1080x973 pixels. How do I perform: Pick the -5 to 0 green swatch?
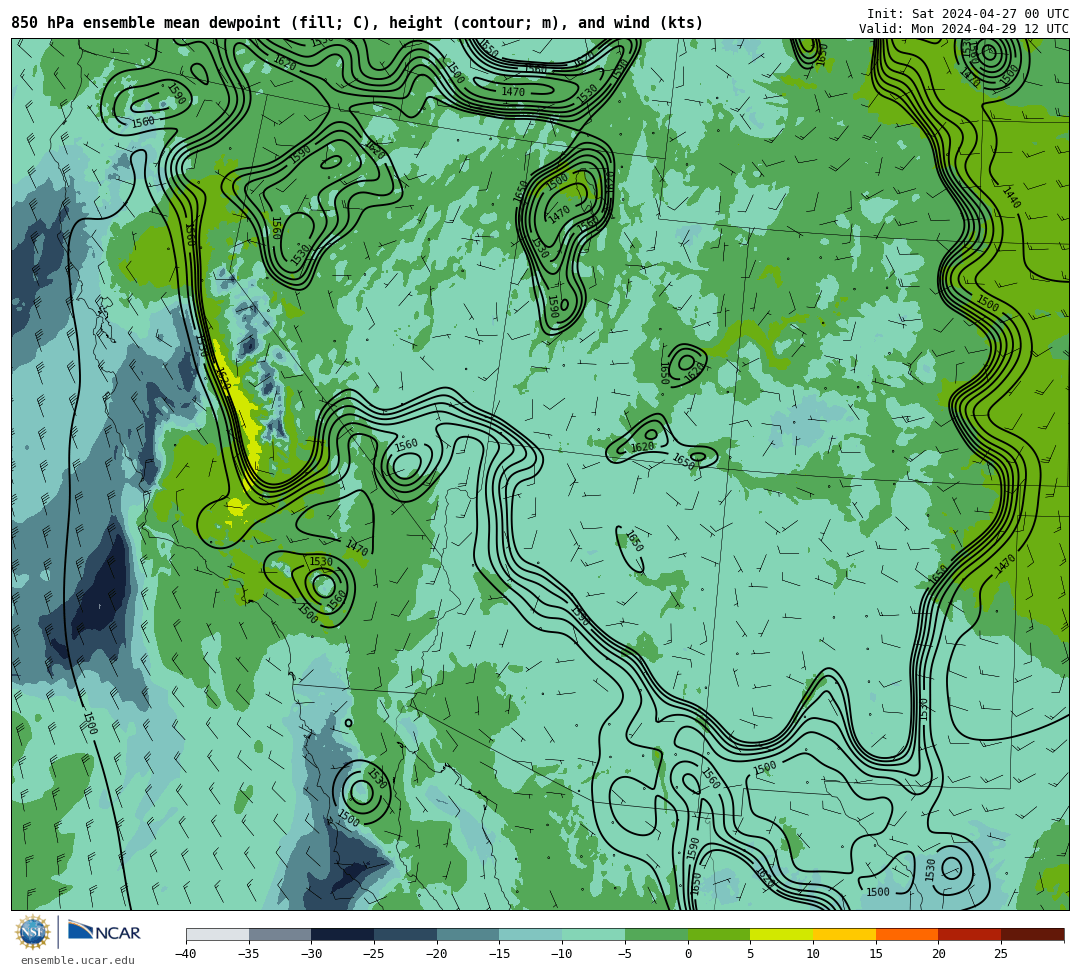(656, 934)
